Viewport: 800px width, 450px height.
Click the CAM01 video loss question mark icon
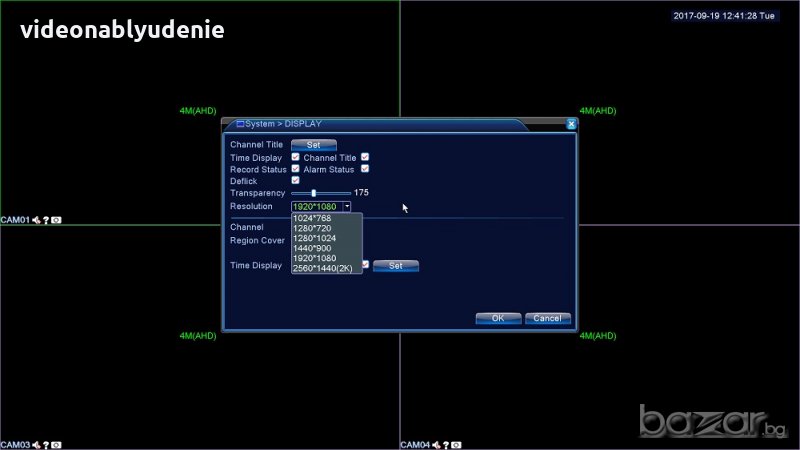point(46,219)
